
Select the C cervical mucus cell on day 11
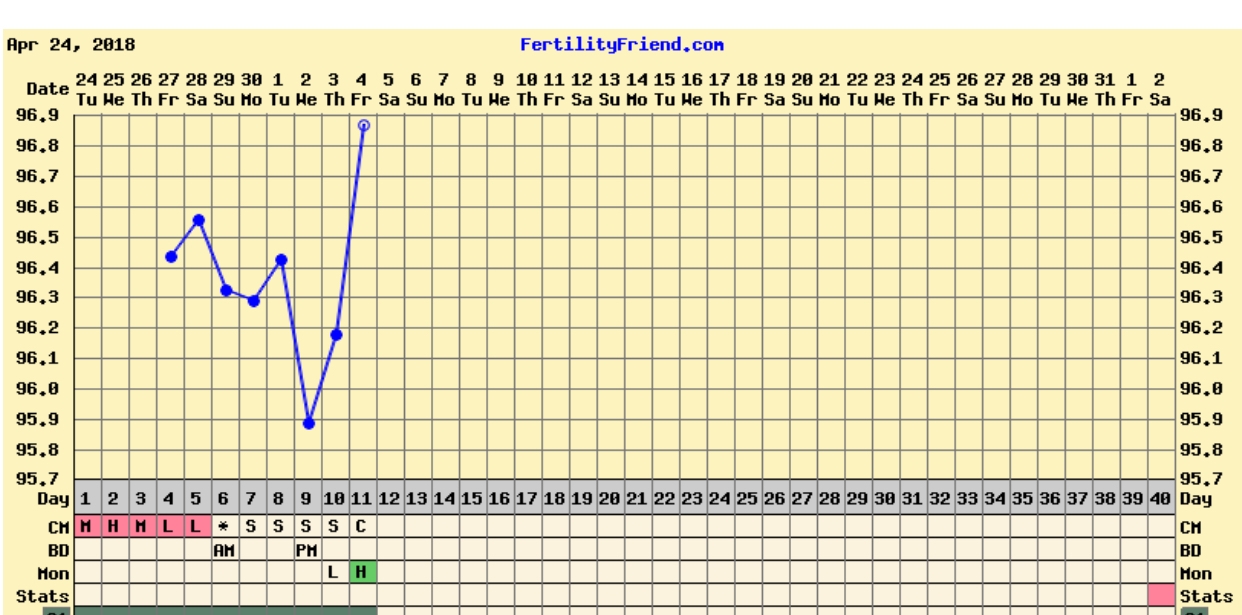(362, 527)
